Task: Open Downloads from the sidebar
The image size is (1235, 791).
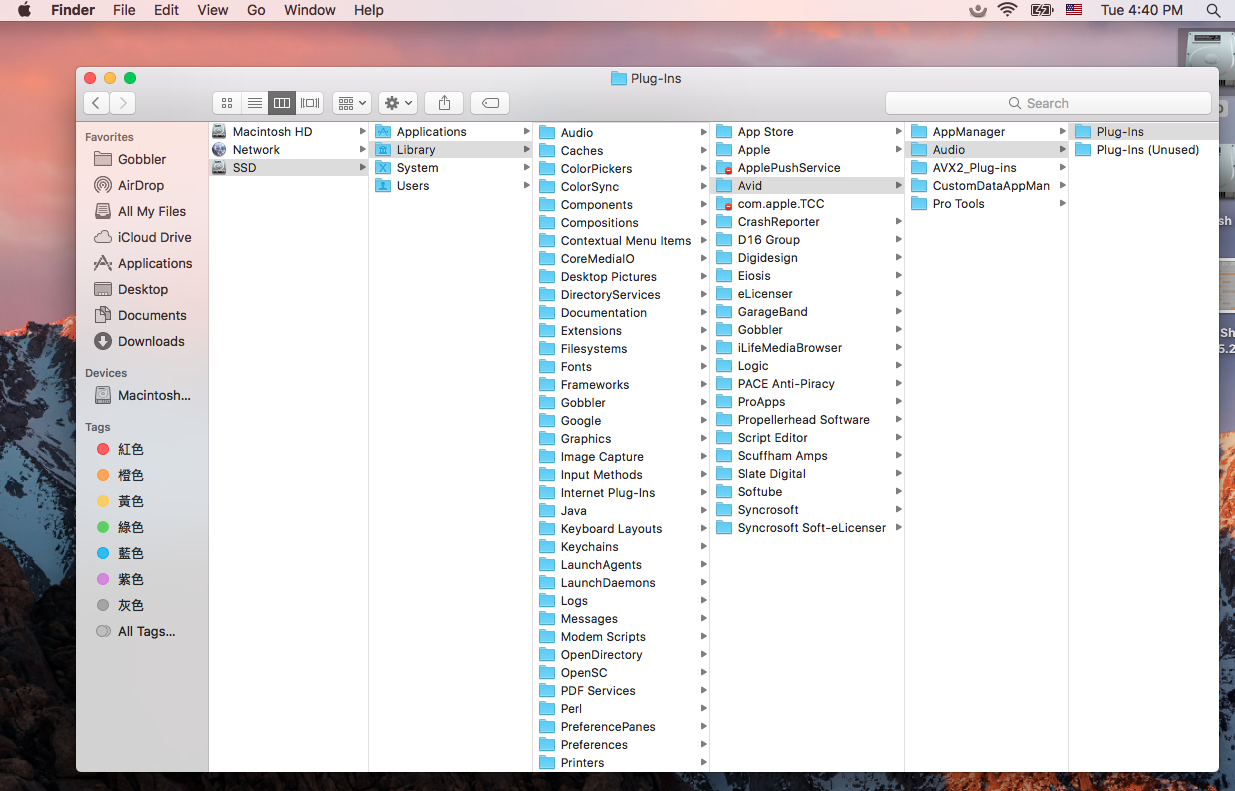Action: [151, 341]
